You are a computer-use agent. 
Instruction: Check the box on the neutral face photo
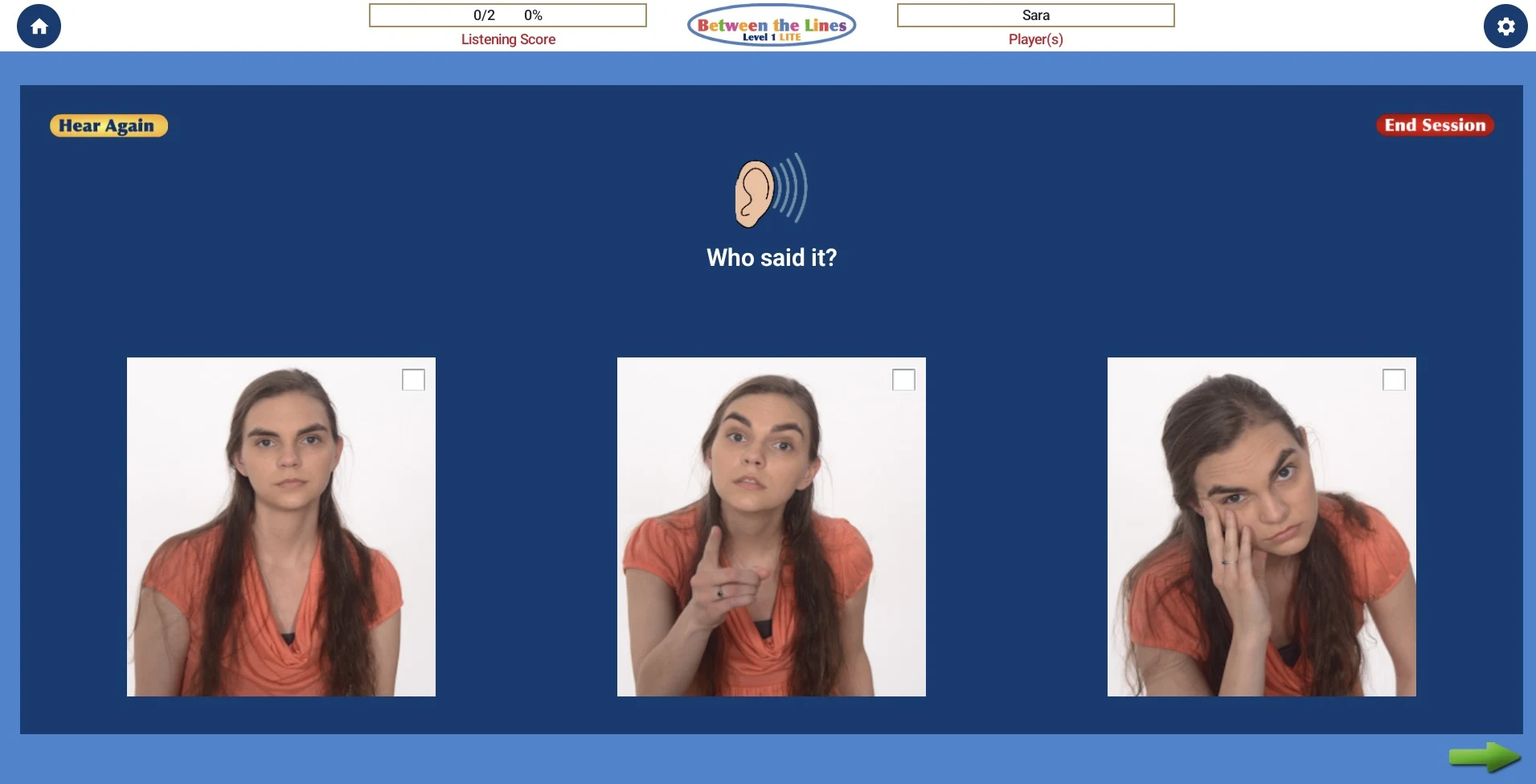[x=413, y=380]
